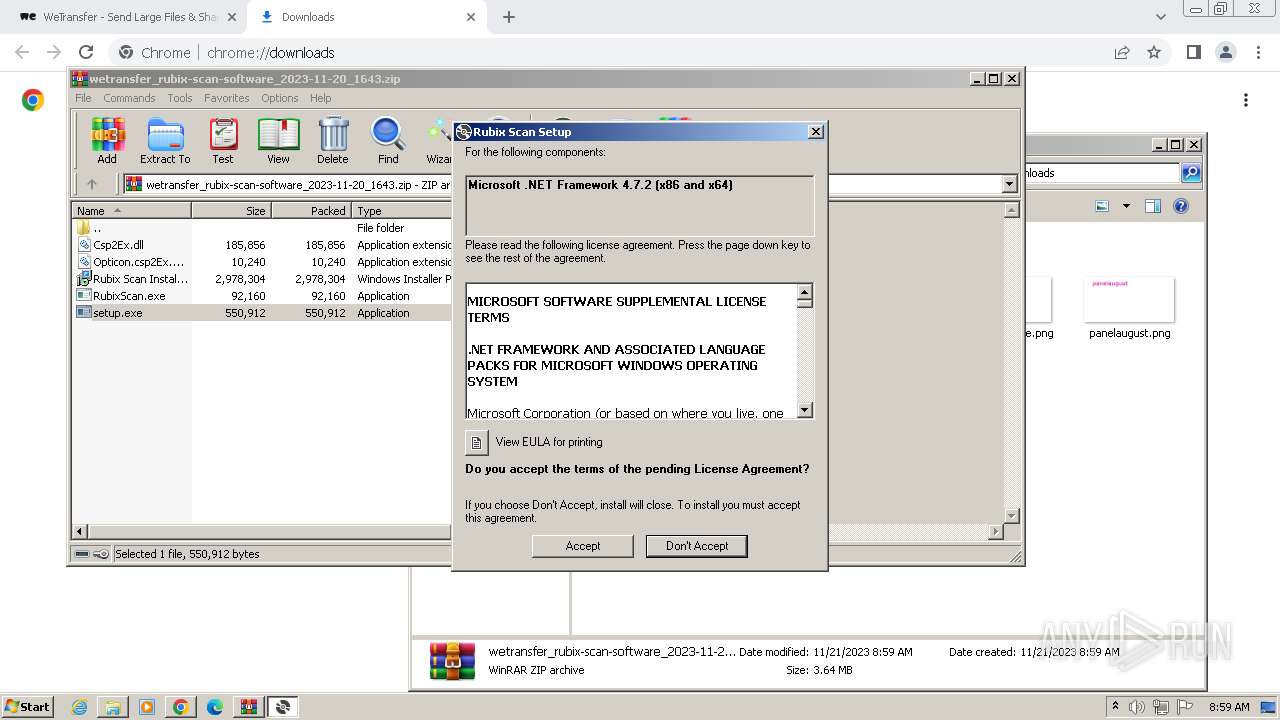
Task: Switch to WinRAR in the taskbar
Action: [x=248, y=707]
